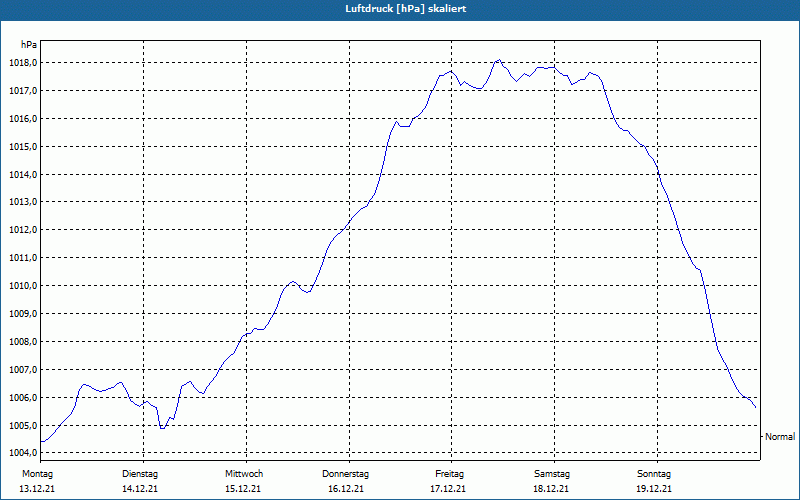Select the 1004,0 axis value
The image size is (800, 500).
point(23,453)
